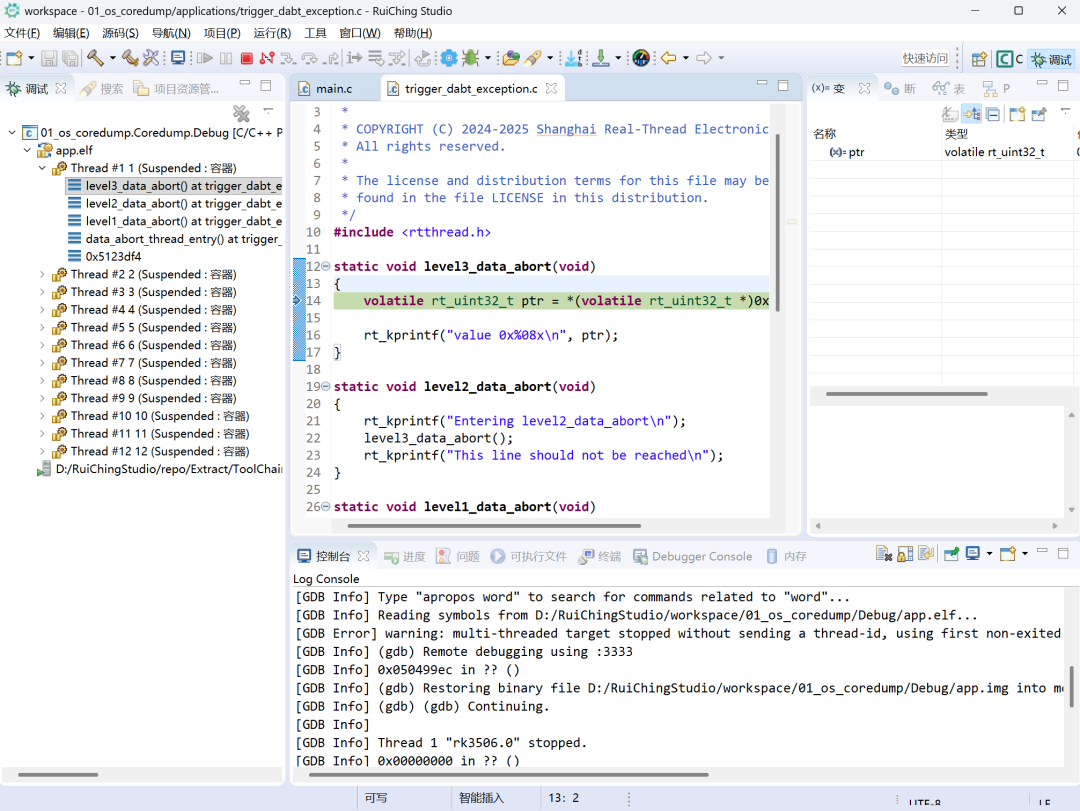This screenshot has width=1080, height=811.
Task: Click the blue gear icon in toolbar
Action: [x=449, y=59]
